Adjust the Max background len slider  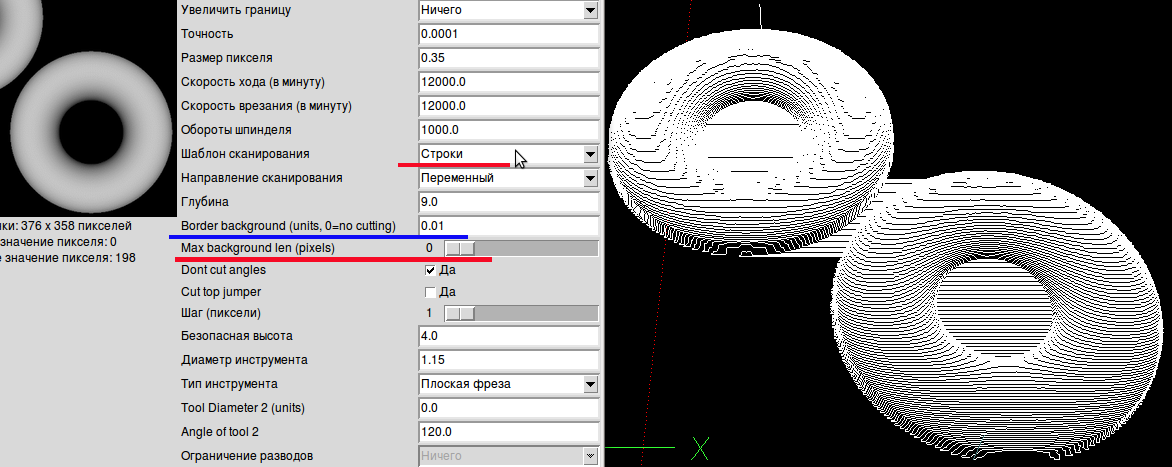coord(521,247)
